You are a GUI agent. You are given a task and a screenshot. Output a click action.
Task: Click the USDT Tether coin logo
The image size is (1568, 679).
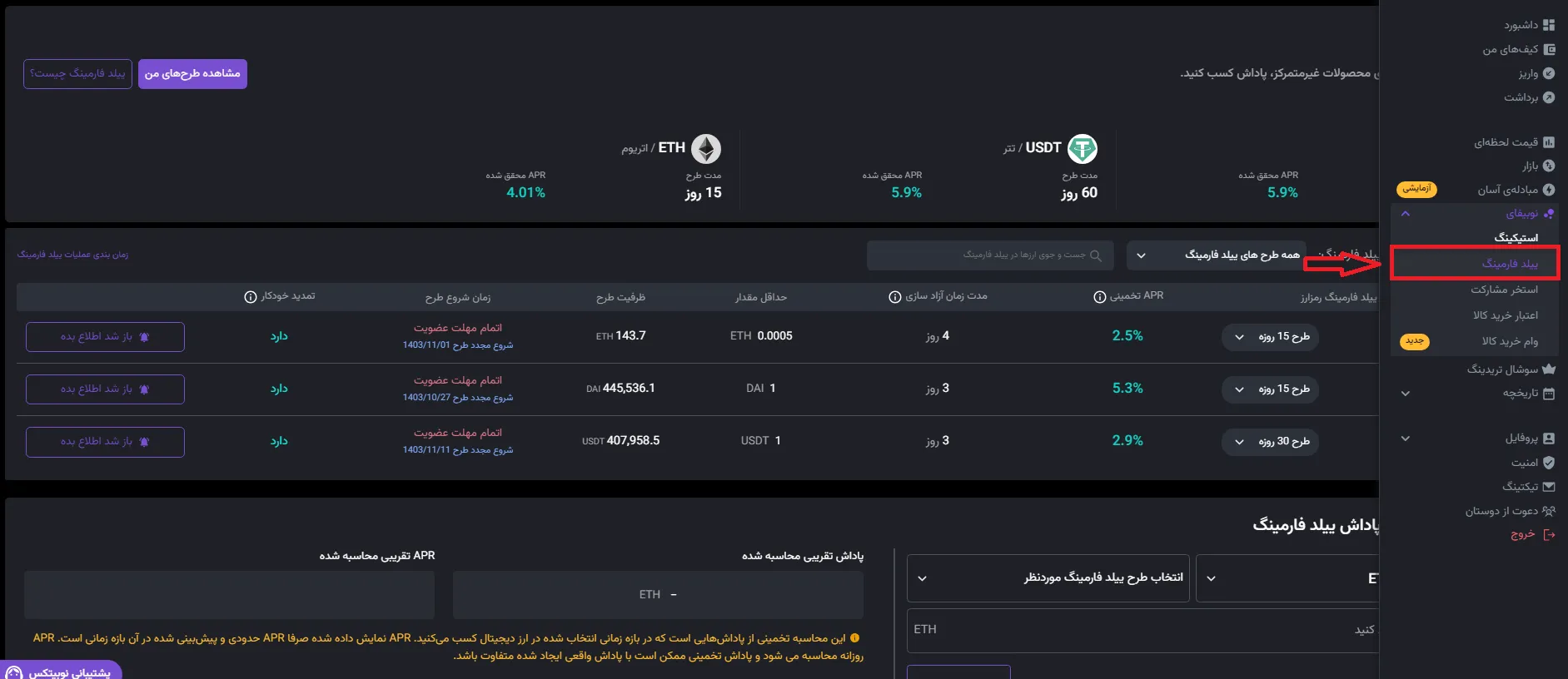(1083, 149)
